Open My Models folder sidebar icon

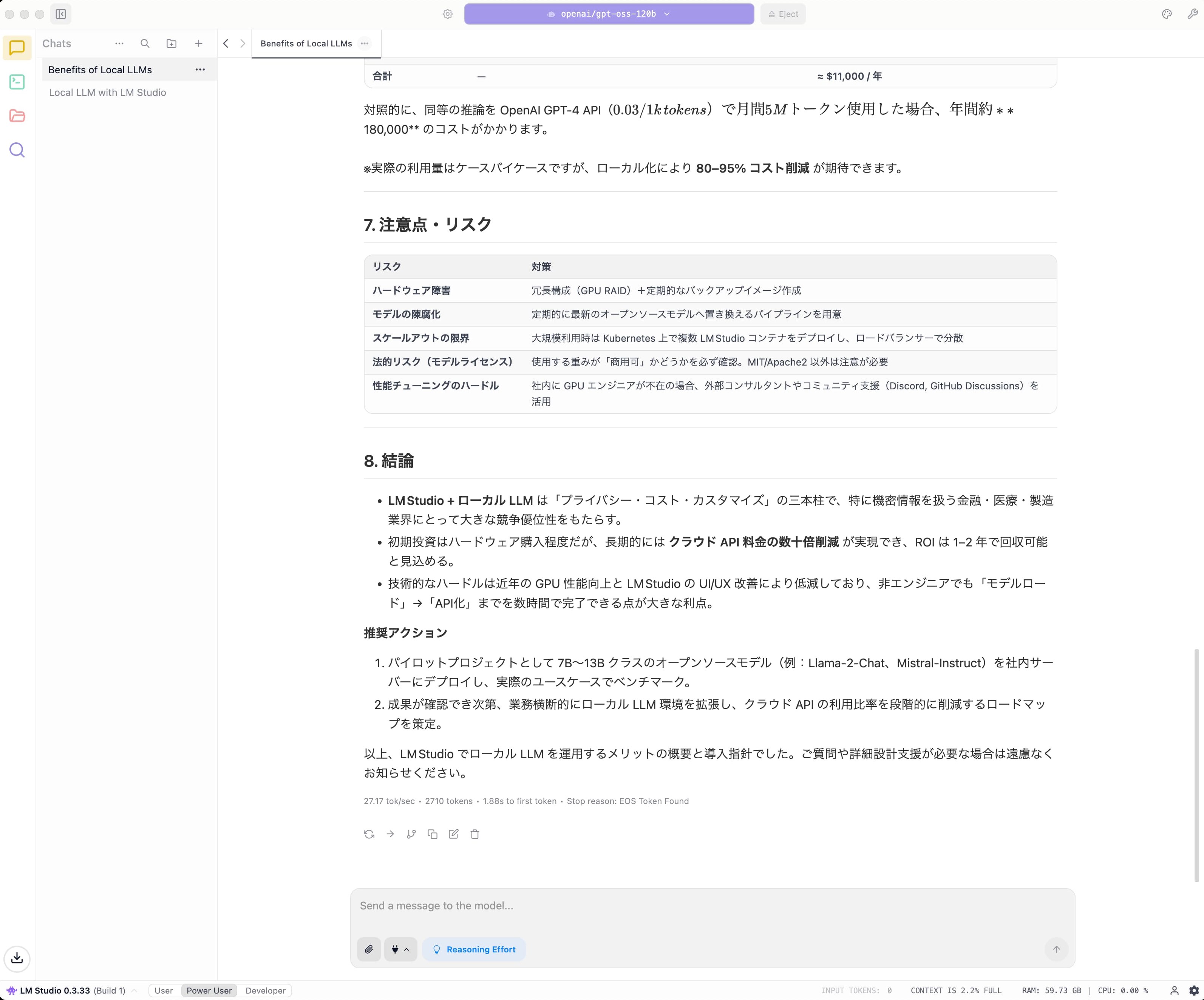pyautogui.click(x=17, y=116)
